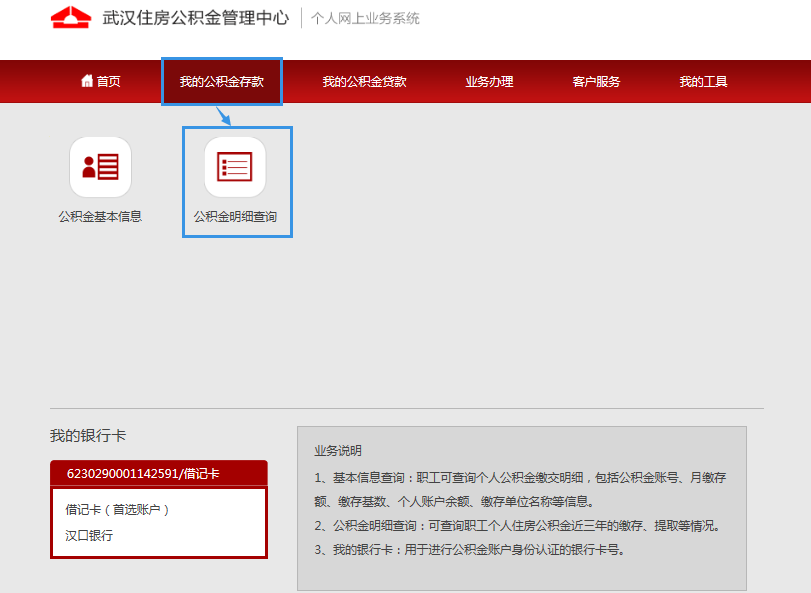811x593 pixels.
Task: Click the 我的银行卡 section heading
Action: (x=88, y=436)
